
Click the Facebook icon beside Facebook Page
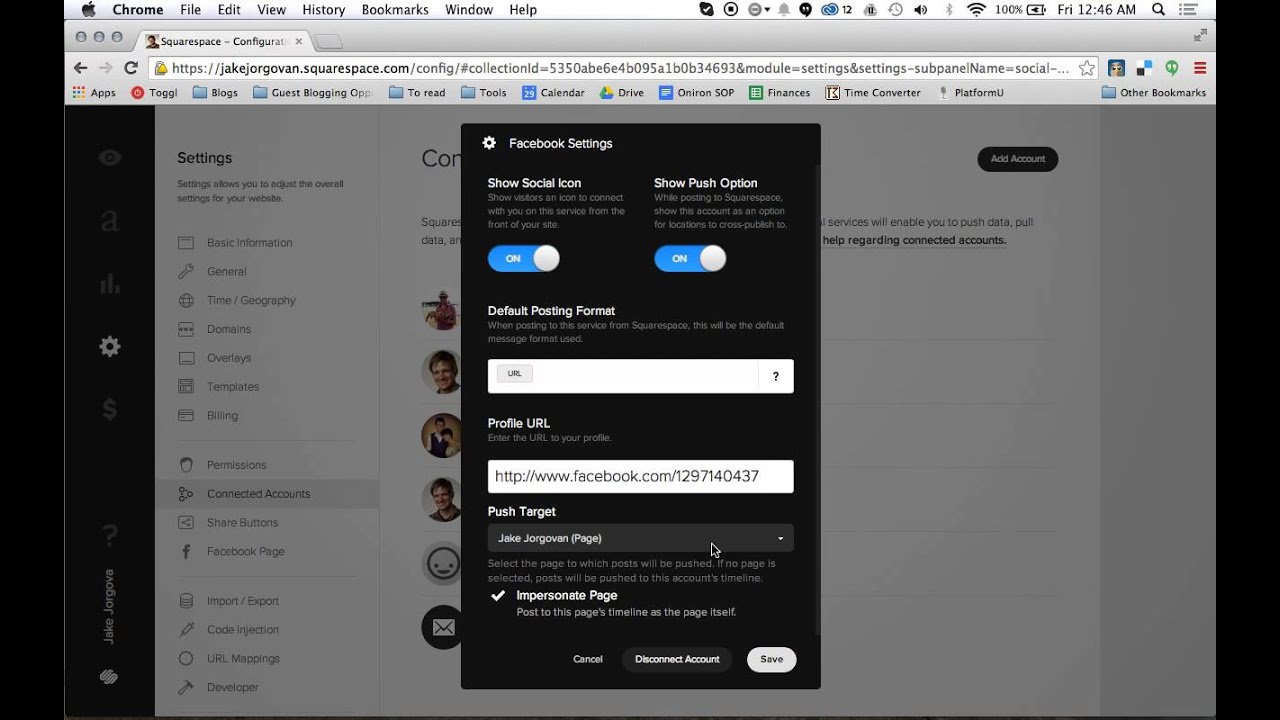pos(186,551)
